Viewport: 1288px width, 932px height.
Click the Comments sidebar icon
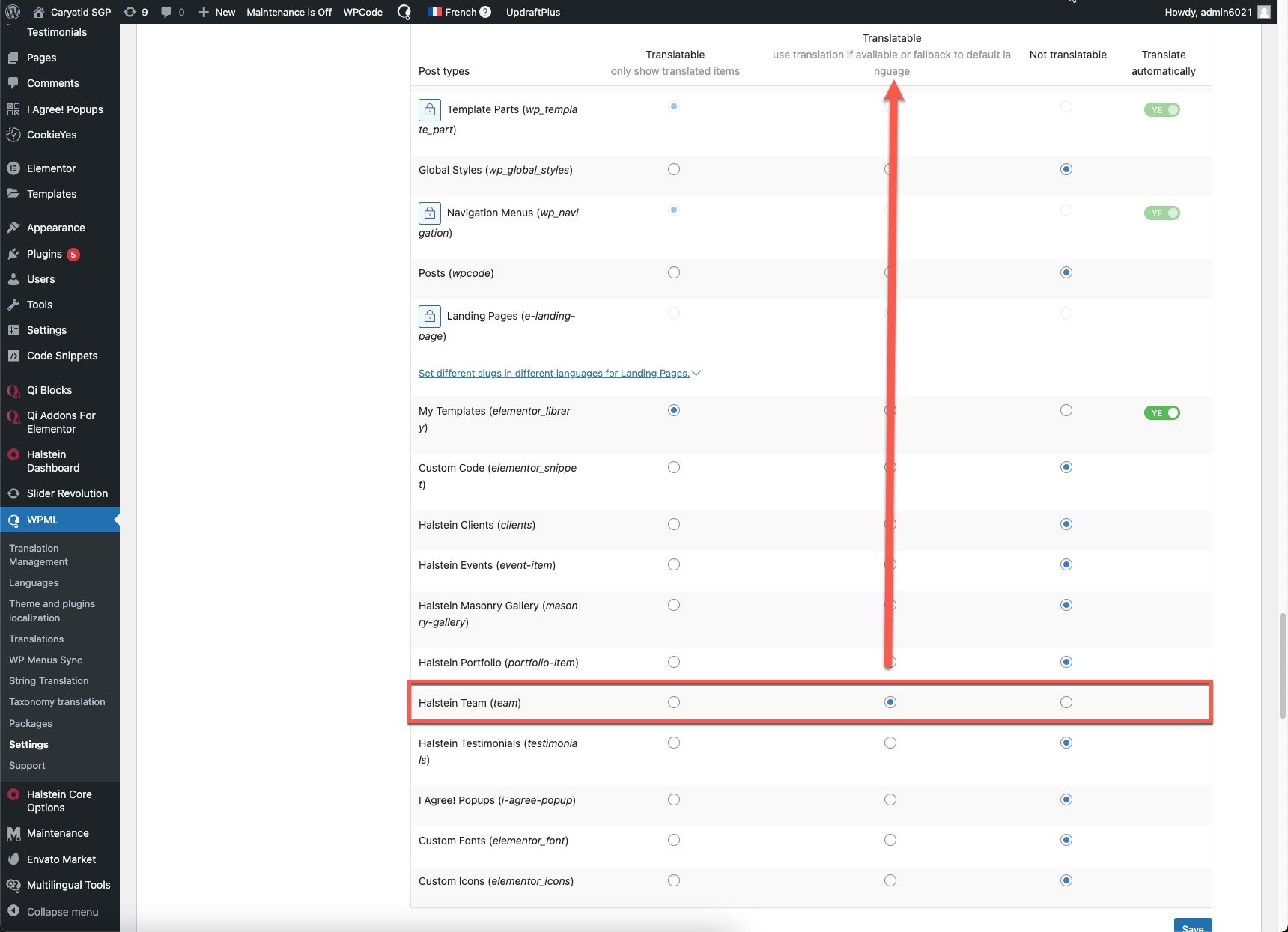(13, 83)
